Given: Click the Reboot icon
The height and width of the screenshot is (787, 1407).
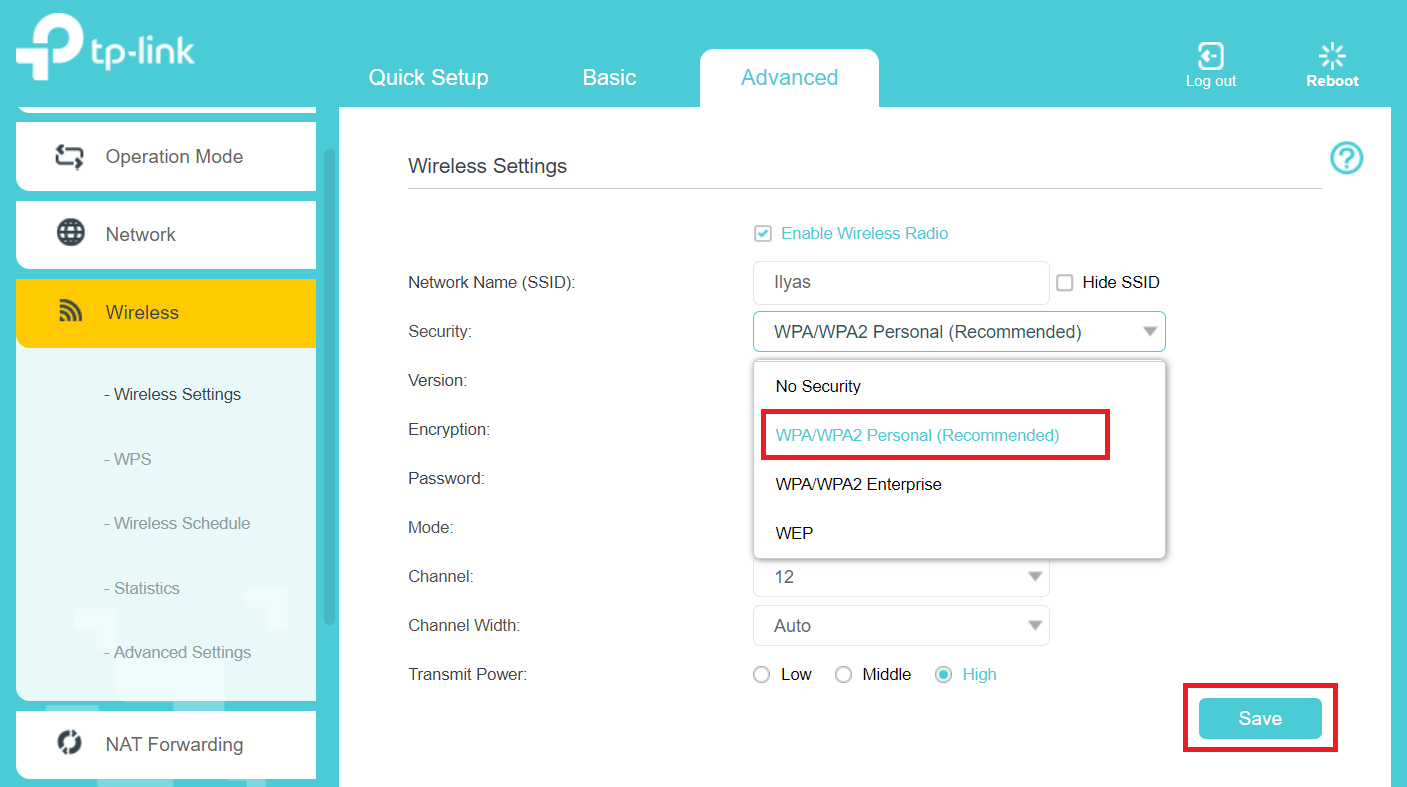Looking at the screenshot, I should tap(1331, 55).
